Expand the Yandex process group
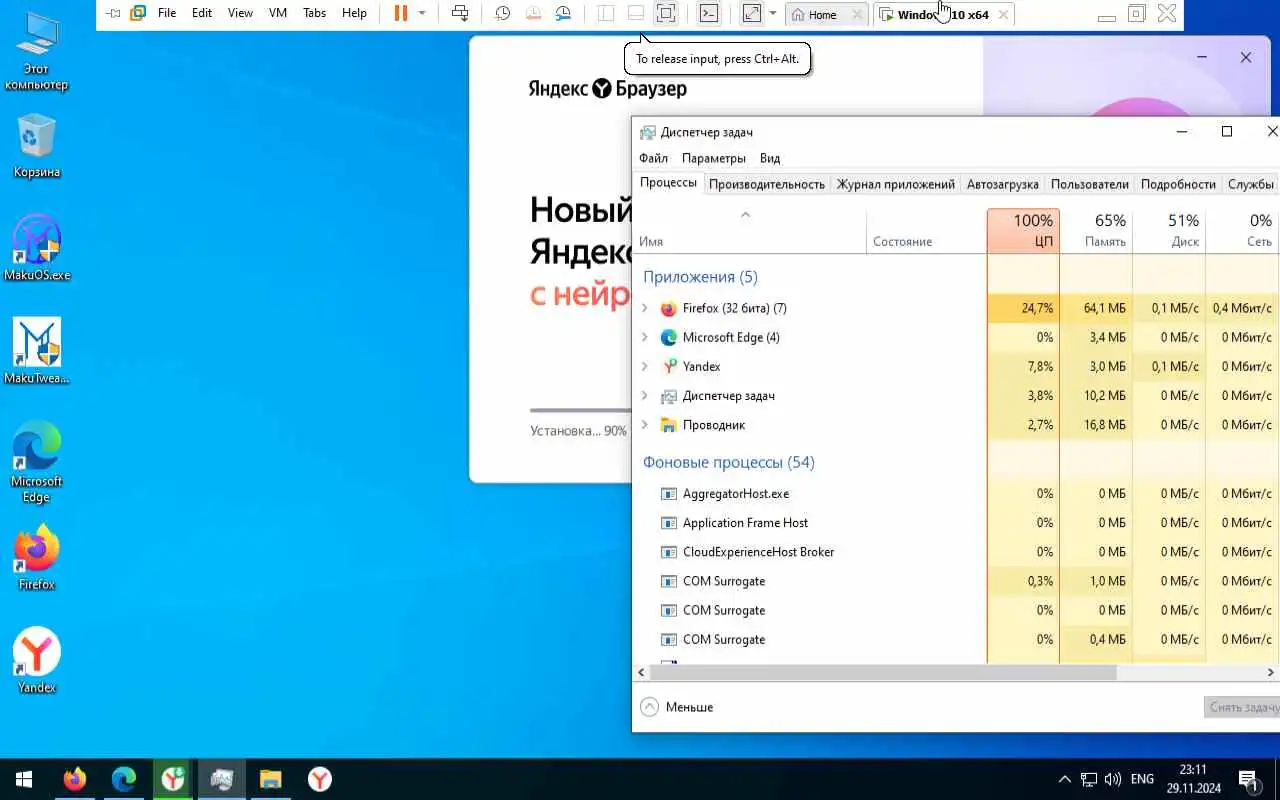 pyautogui.click(x=645, y=366)
